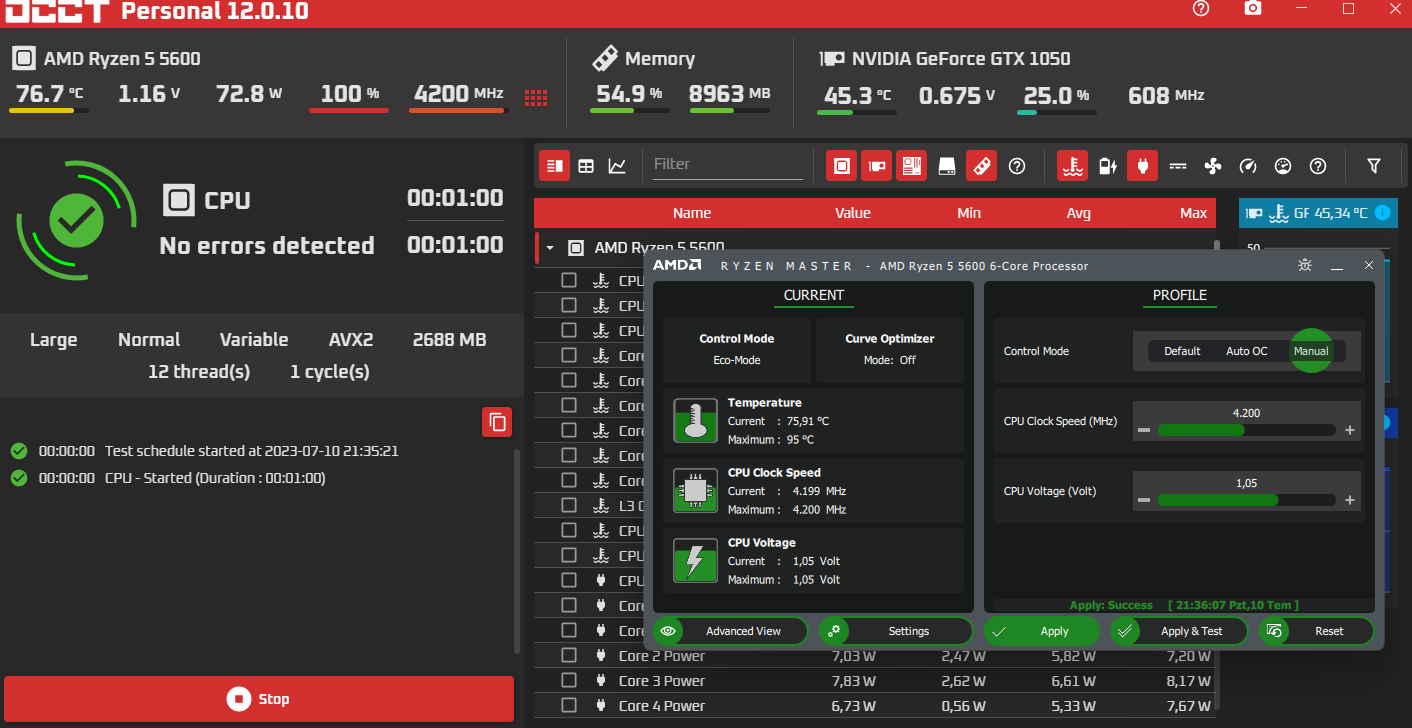Click the Apply button
1412x728 pixels.
1043,631
